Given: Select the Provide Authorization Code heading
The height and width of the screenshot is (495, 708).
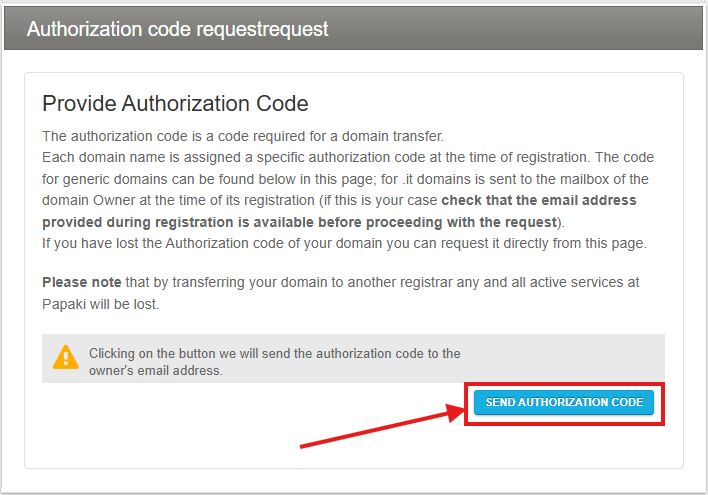Looking at the screenshot, I should click(175, 103).
